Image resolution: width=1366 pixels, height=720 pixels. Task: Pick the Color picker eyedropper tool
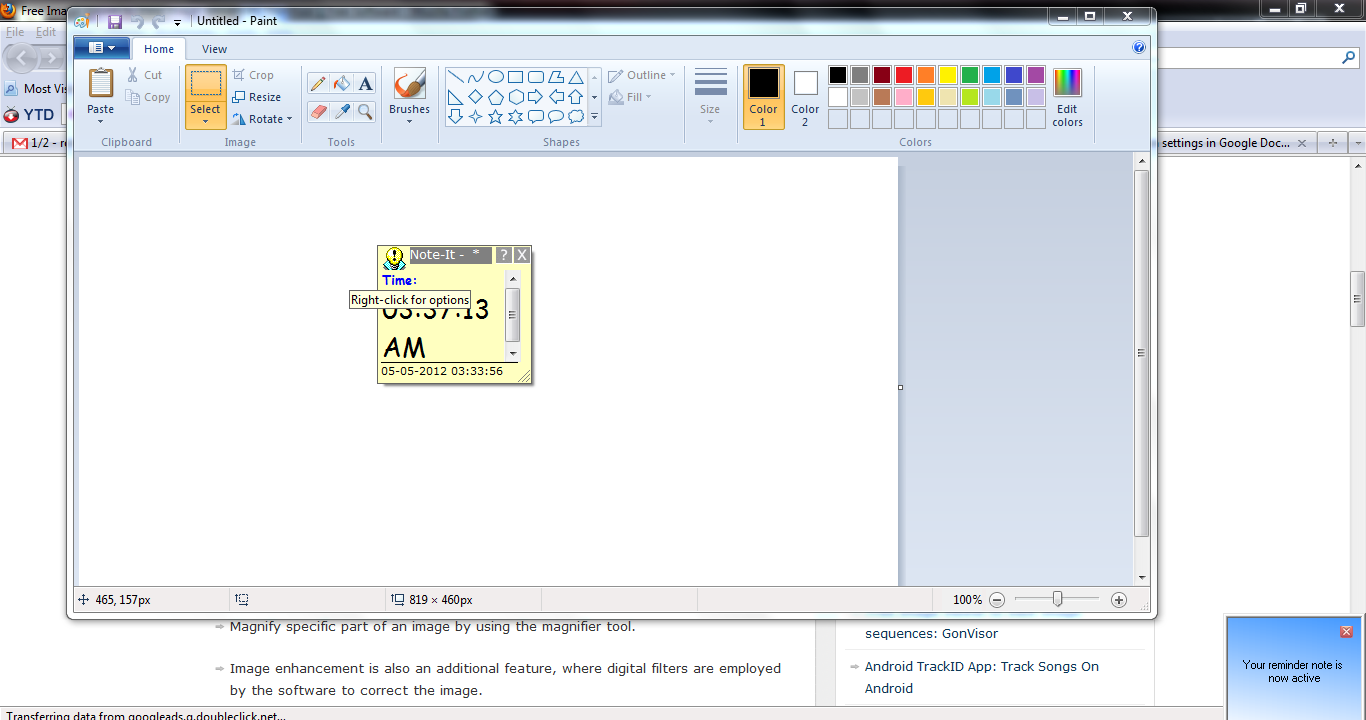tap(342, 111)
